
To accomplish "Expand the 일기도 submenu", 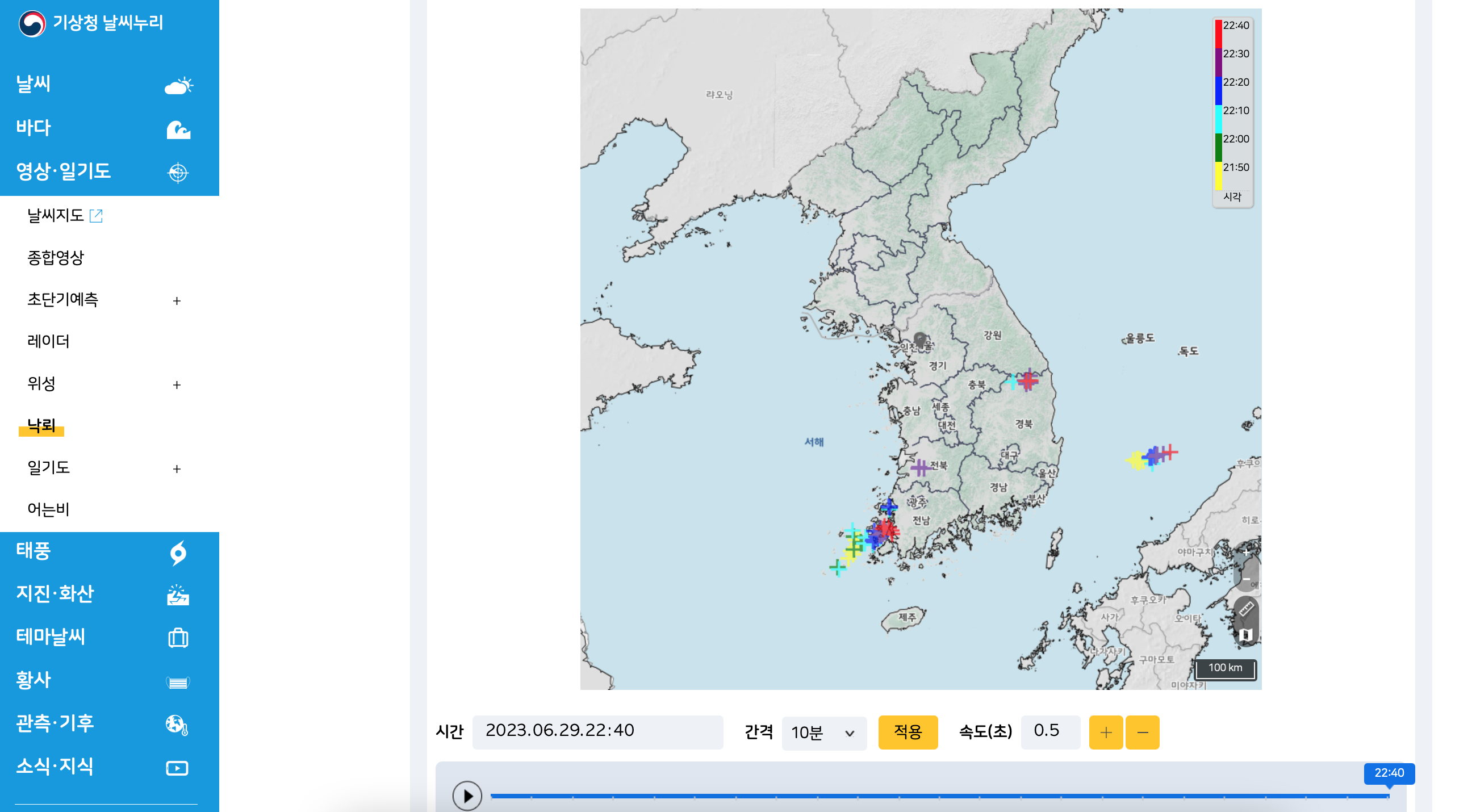I will [177, 468].
